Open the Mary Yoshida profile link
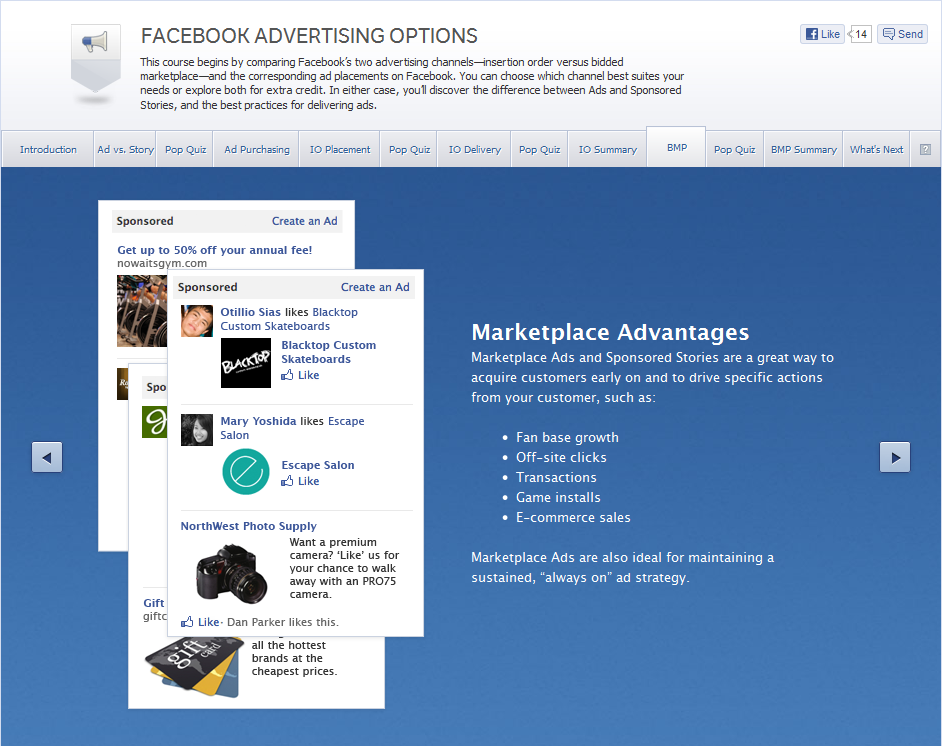Screen dimensions: 942x746 (258, 421)
